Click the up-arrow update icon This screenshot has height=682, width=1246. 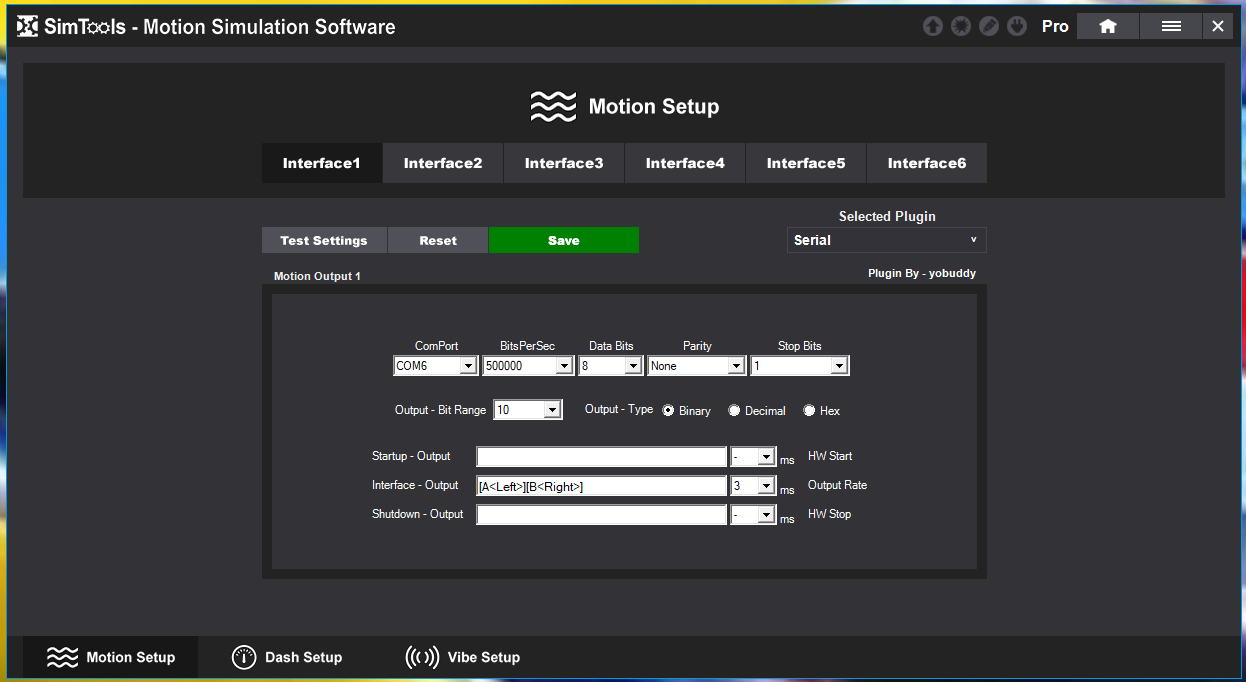(x=933, y=27)
